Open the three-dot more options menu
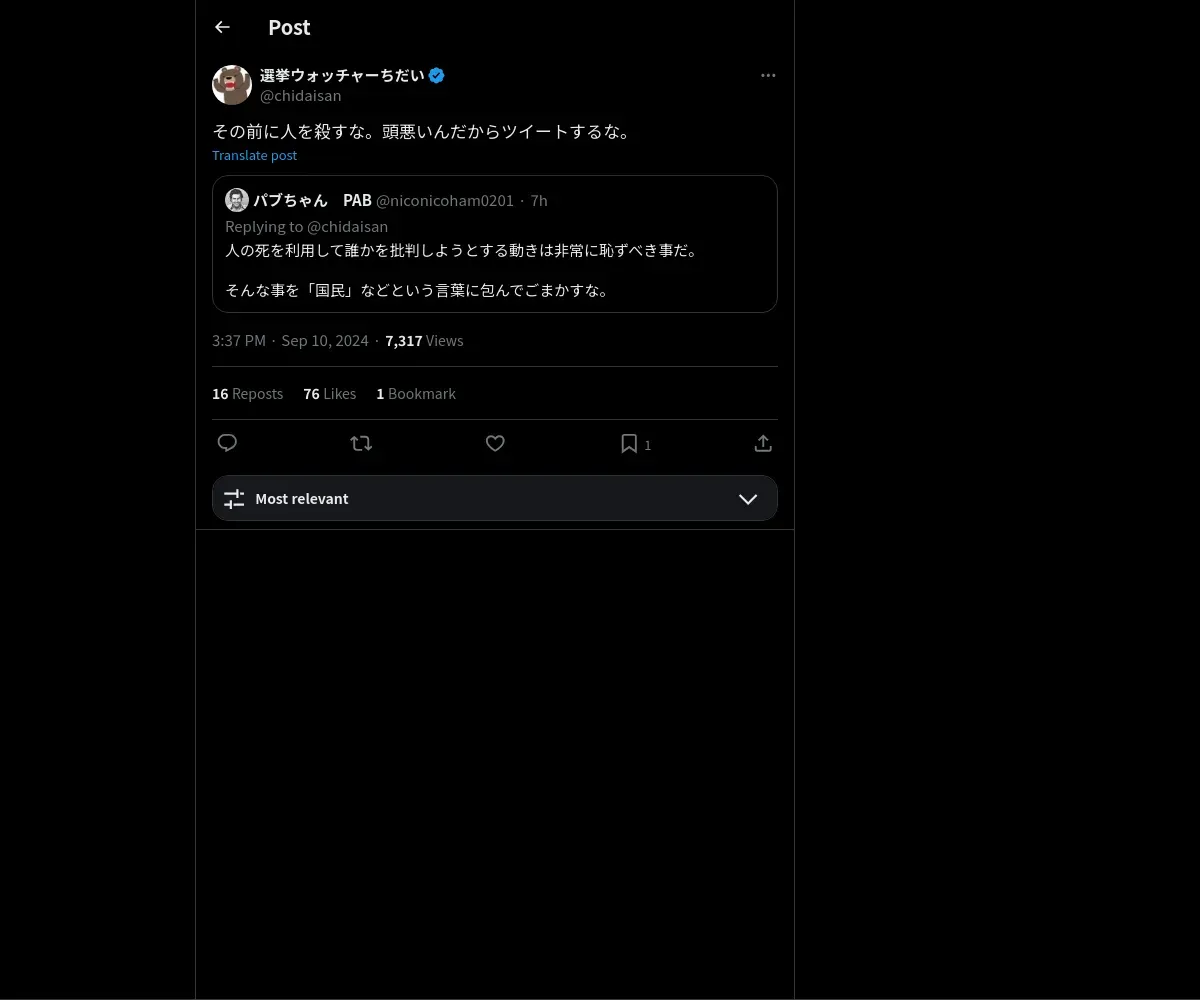The image size is (1200, 1000). (768, 75)
